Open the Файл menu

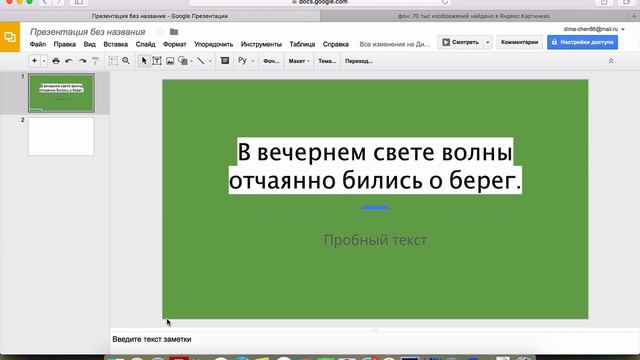tap(38, 44)
